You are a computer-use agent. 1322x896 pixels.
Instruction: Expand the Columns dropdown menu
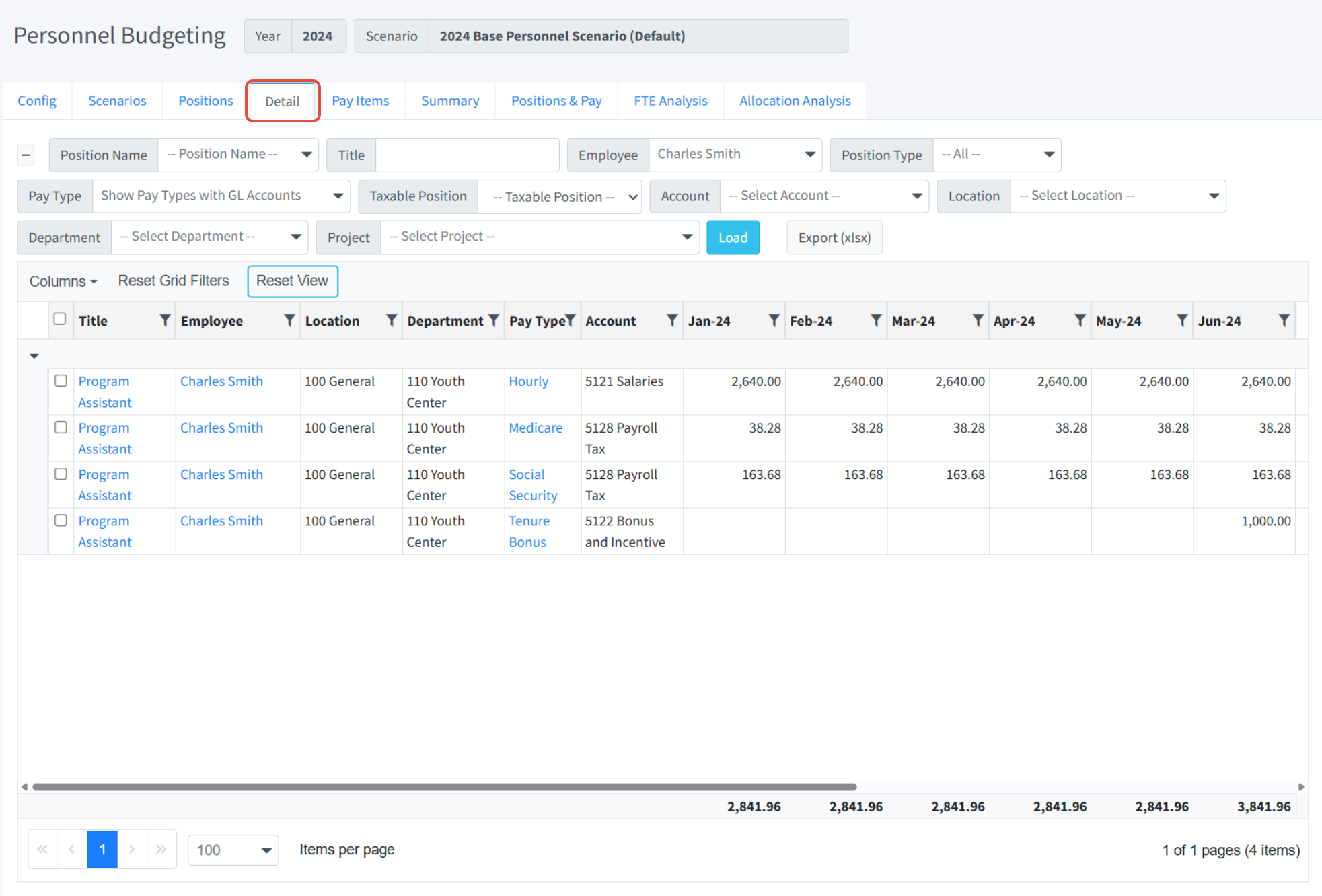pyautogui.click(x=63, y=281)
